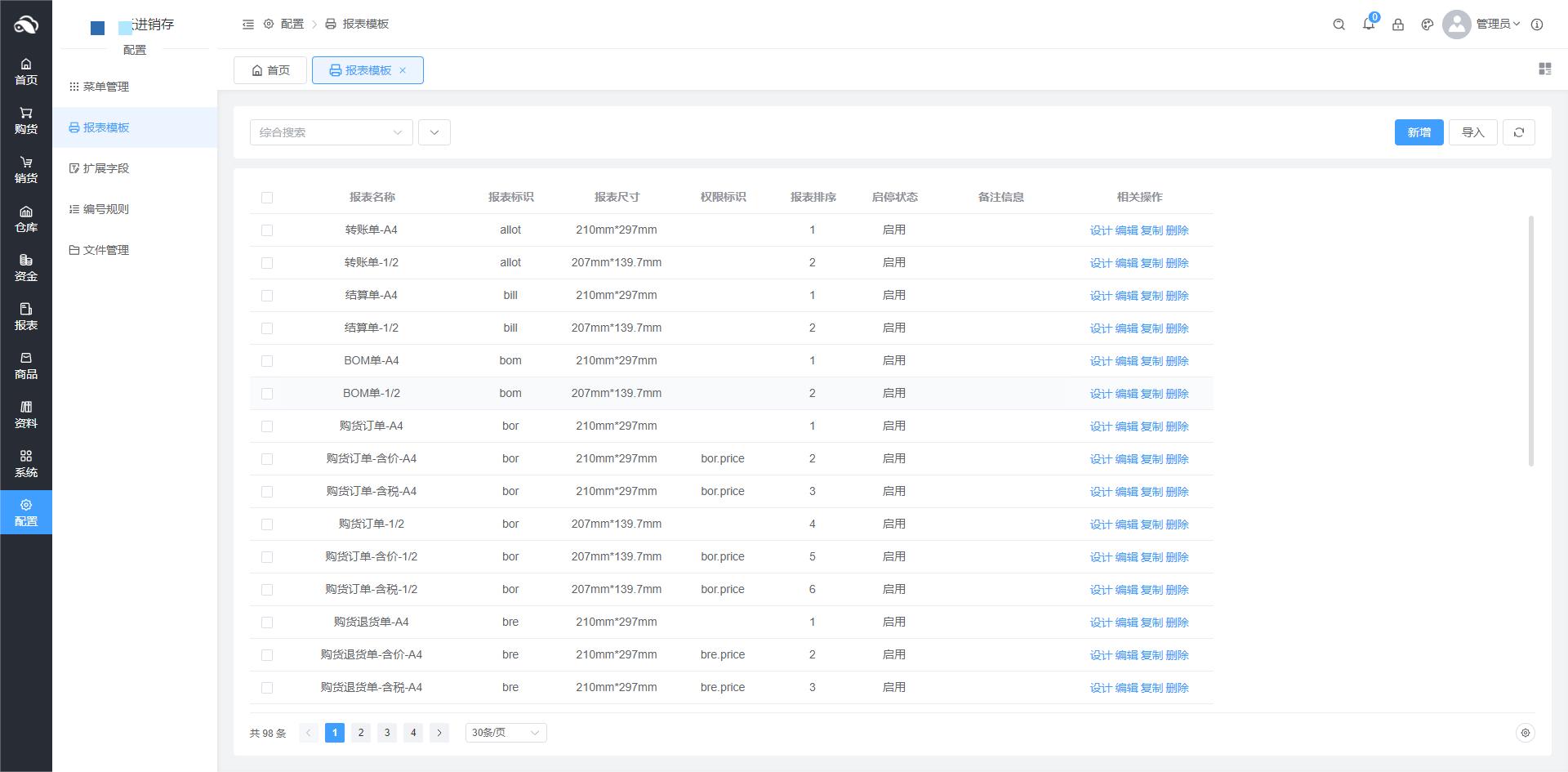This screenshot has height=772, width=1568.
Task: Open 仓库 in the left navigation
Action: [x=26, y=219]
